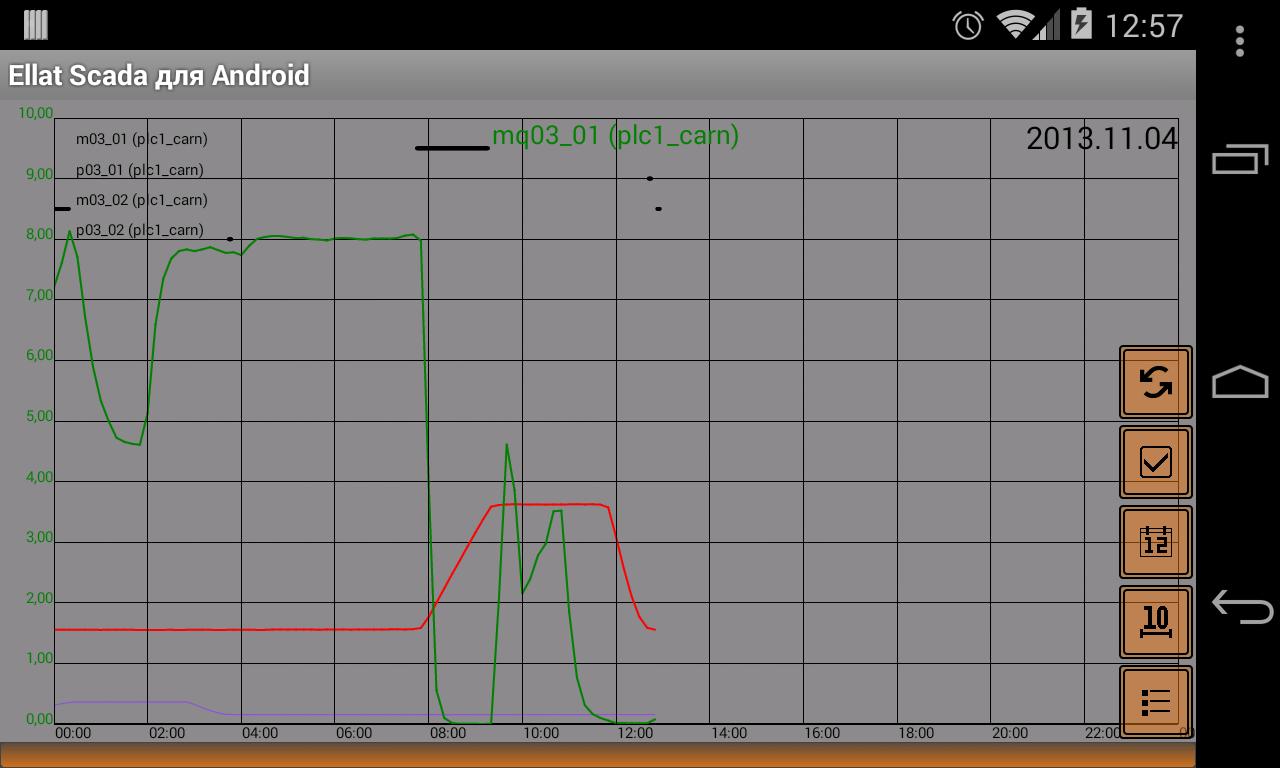The height and width of the screenshot is (768, 1280).
Task: Open the parameters list icon
Action: point(1154,700)
